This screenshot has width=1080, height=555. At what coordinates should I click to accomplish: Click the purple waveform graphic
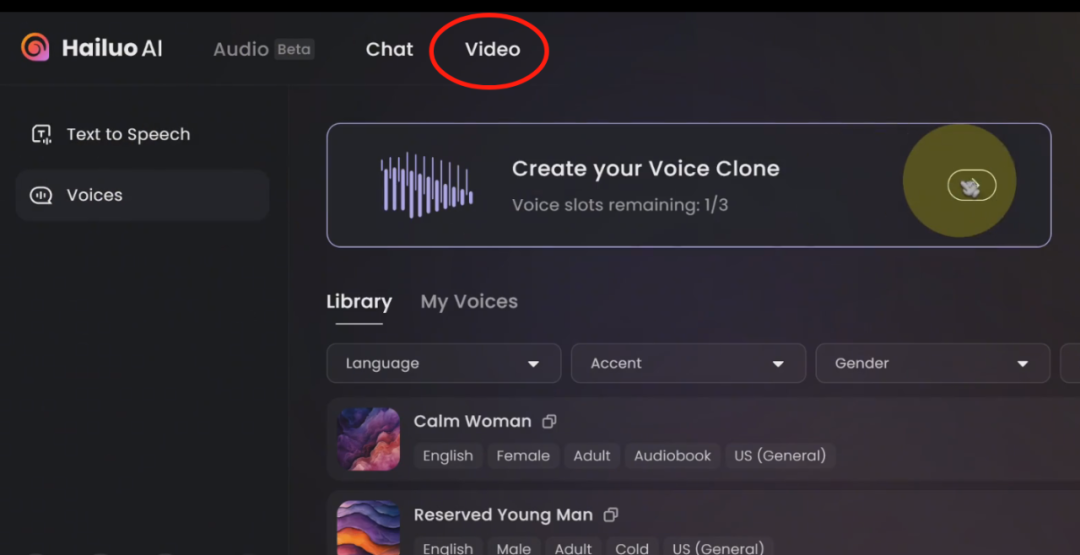point(426,185)
